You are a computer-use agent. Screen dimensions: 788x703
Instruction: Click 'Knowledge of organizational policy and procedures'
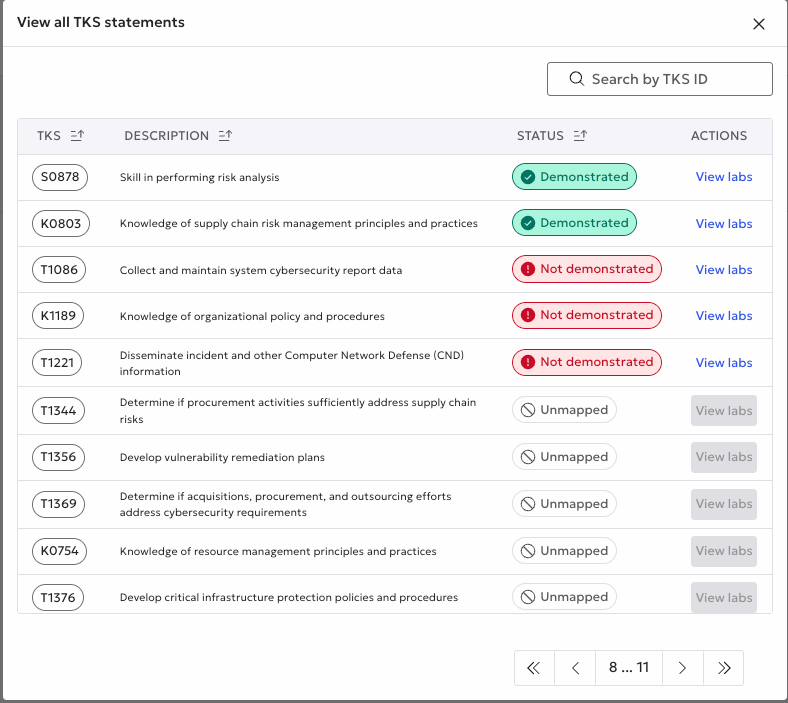252,317
